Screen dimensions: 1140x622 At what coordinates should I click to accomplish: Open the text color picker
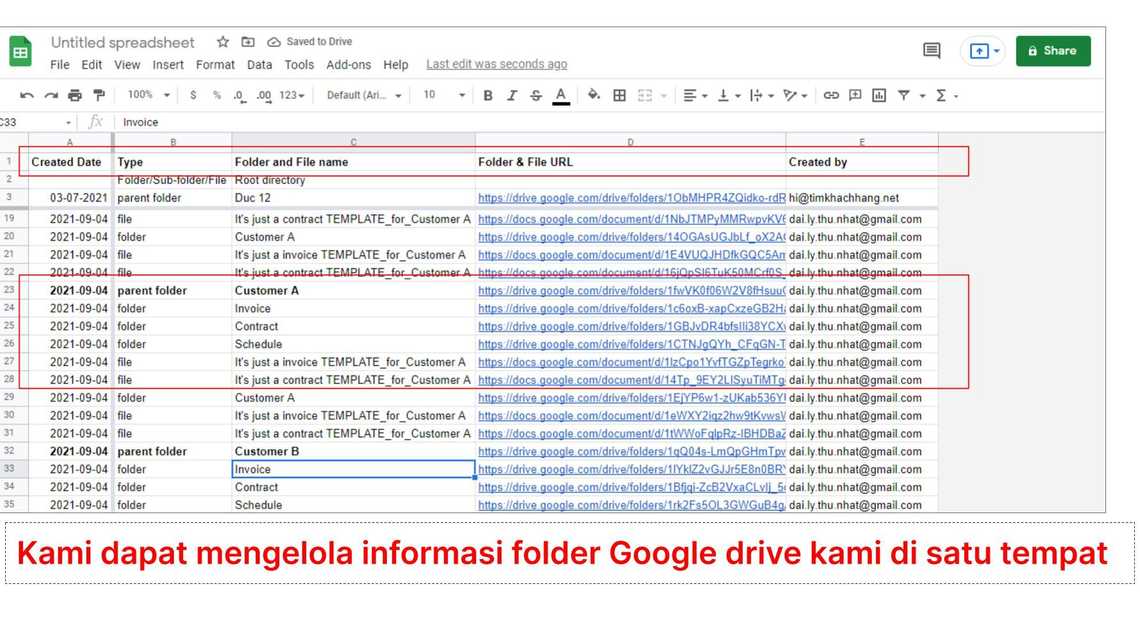click(561, 95)
